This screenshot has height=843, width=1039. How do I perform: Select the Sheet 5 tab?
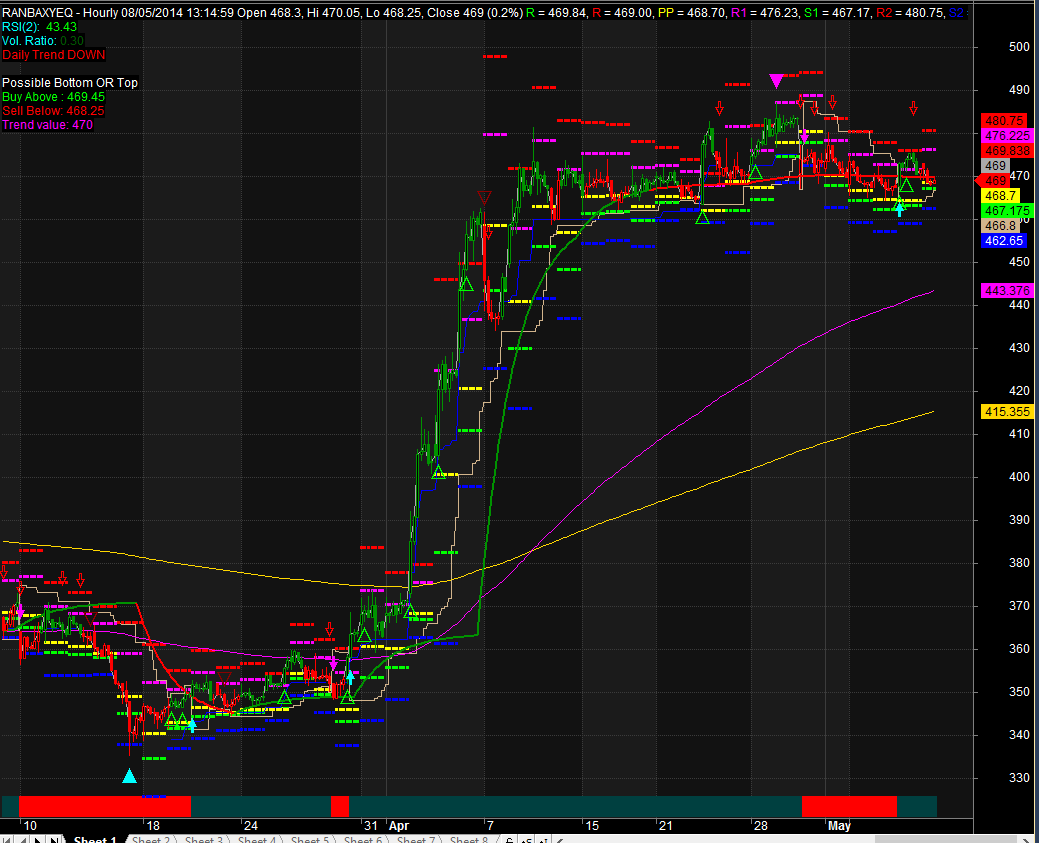click(x=310, y=839)
